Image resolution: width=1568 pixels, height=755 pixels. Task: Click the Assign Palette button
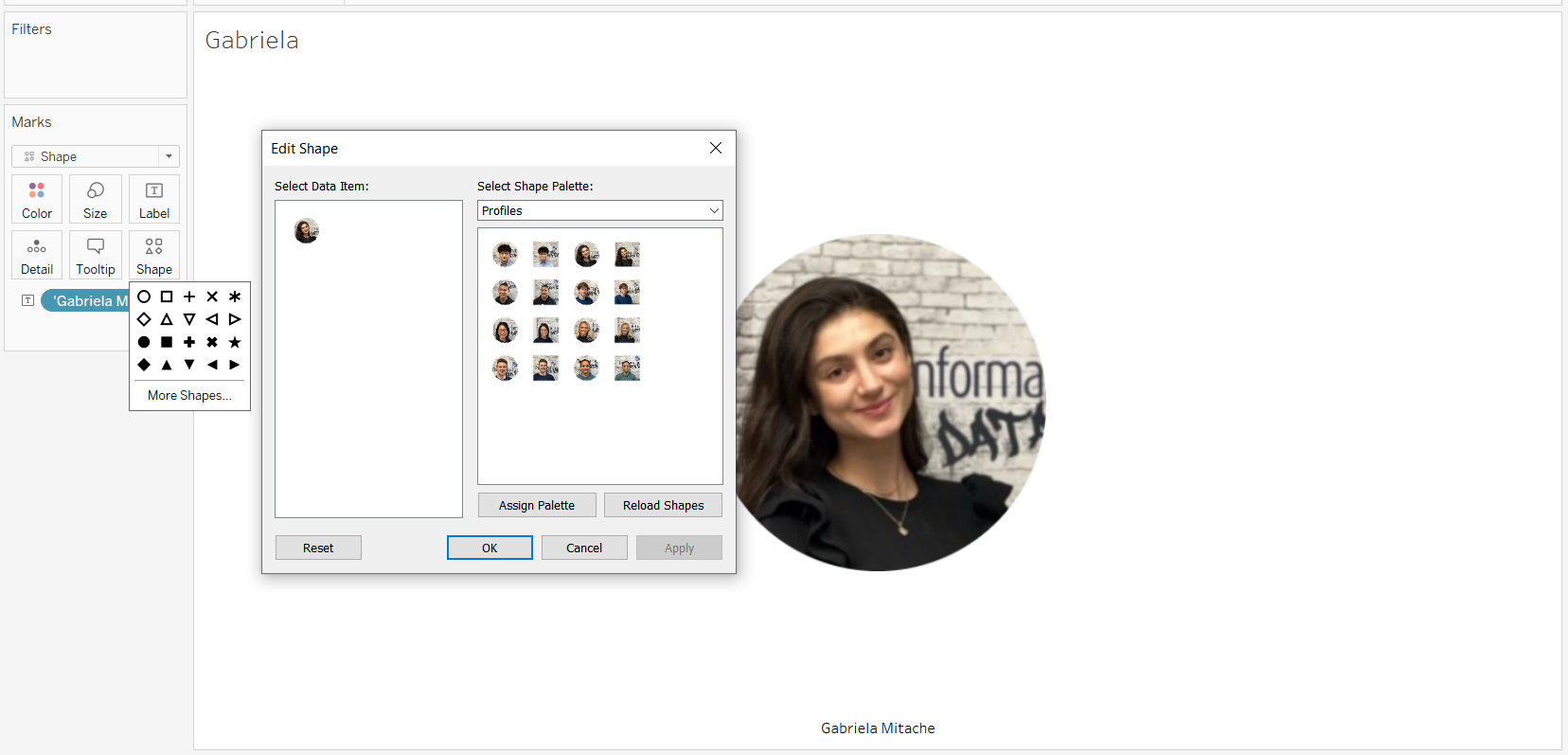537,505
